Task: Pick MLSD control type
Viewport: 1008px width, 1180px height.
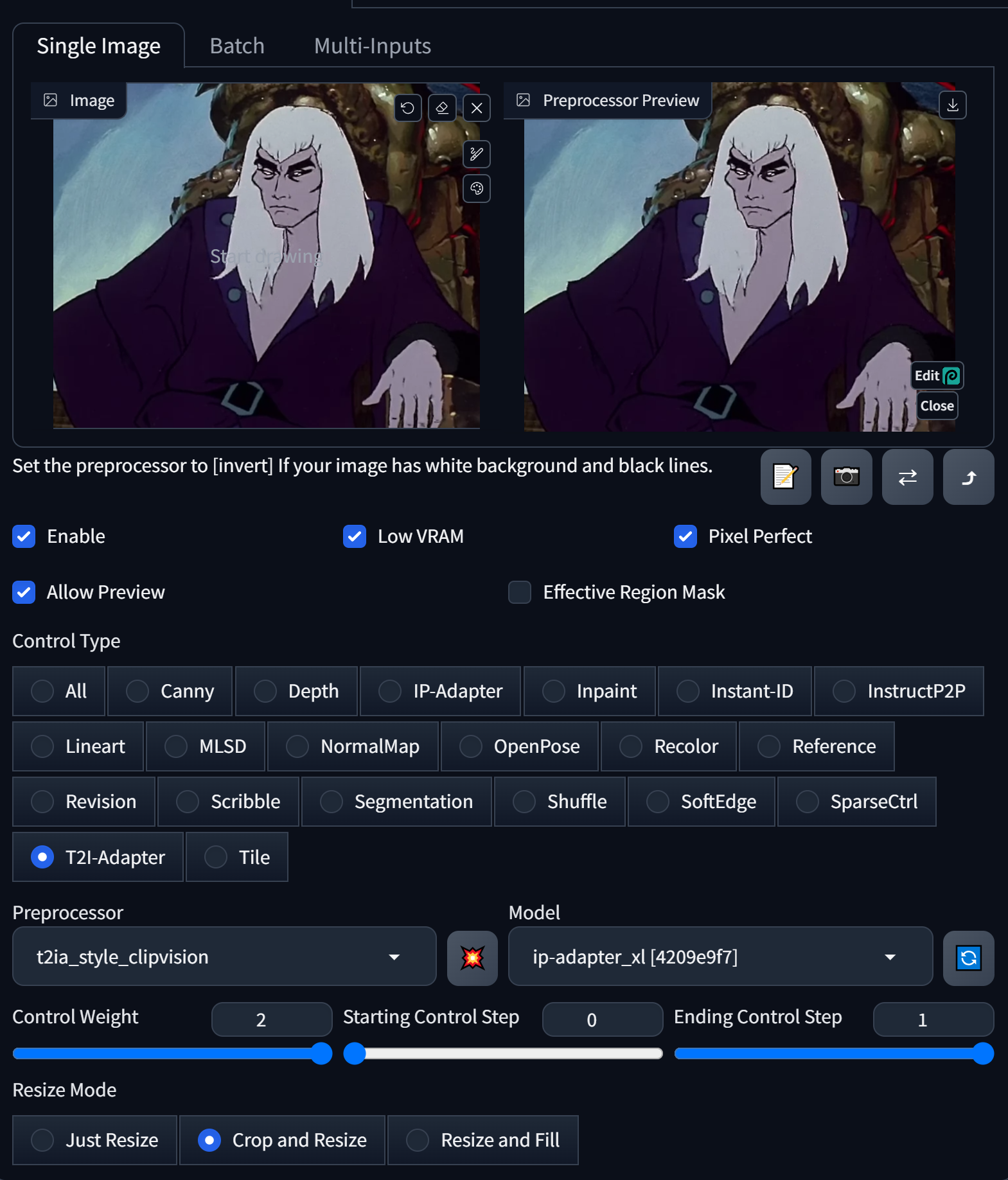Action: pos(206,746)
